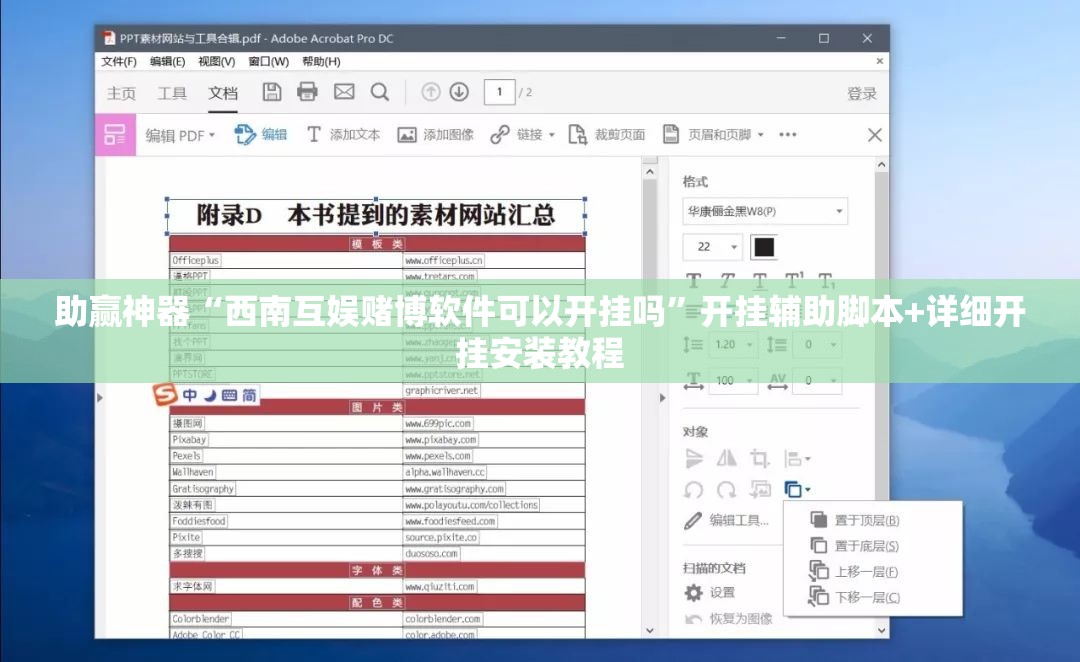1080x662 pixels.
Task: Click the format panel scrollbar up arrow
Action: click(x=882, y=165)
